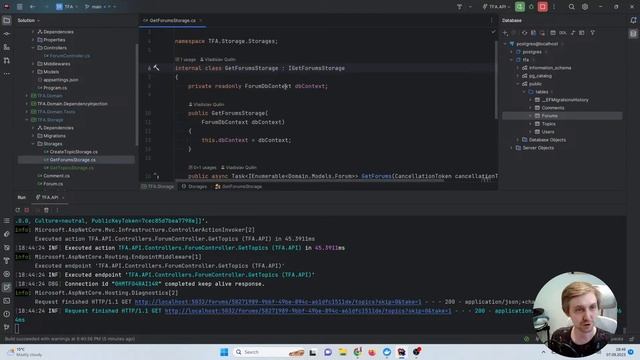Select GetTopicsStorage.cs in Solution tree

tap(69, 168)
